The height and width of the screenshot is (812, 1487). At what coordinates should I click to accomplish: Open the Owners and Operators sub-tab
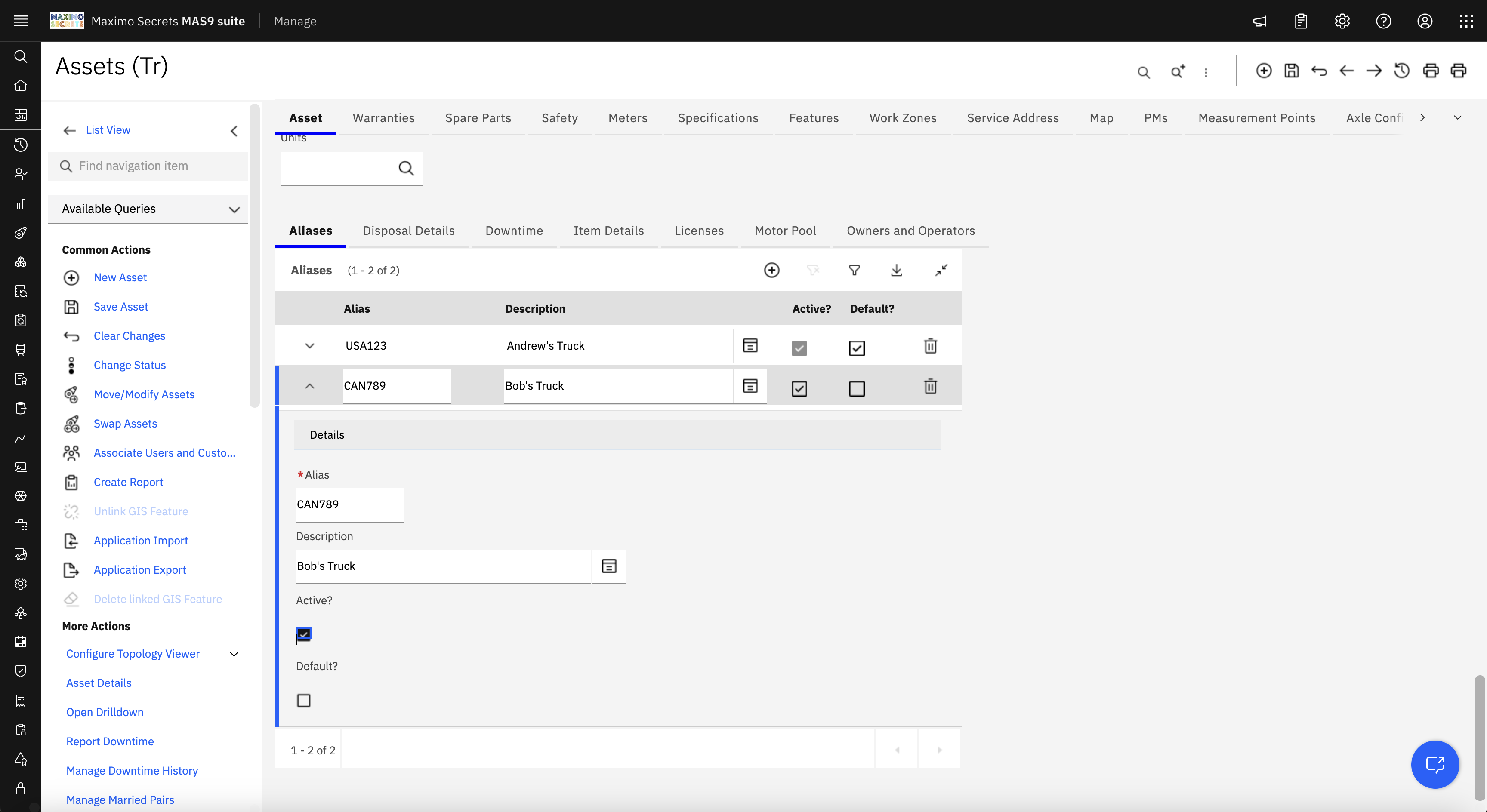point(910,231)
